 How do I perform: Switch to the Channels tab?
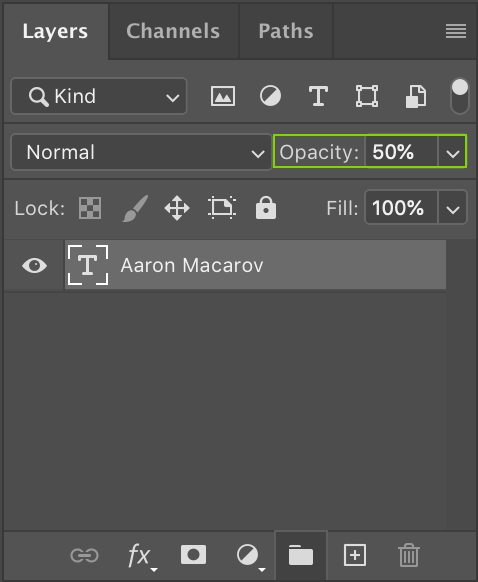pos(173,31)
